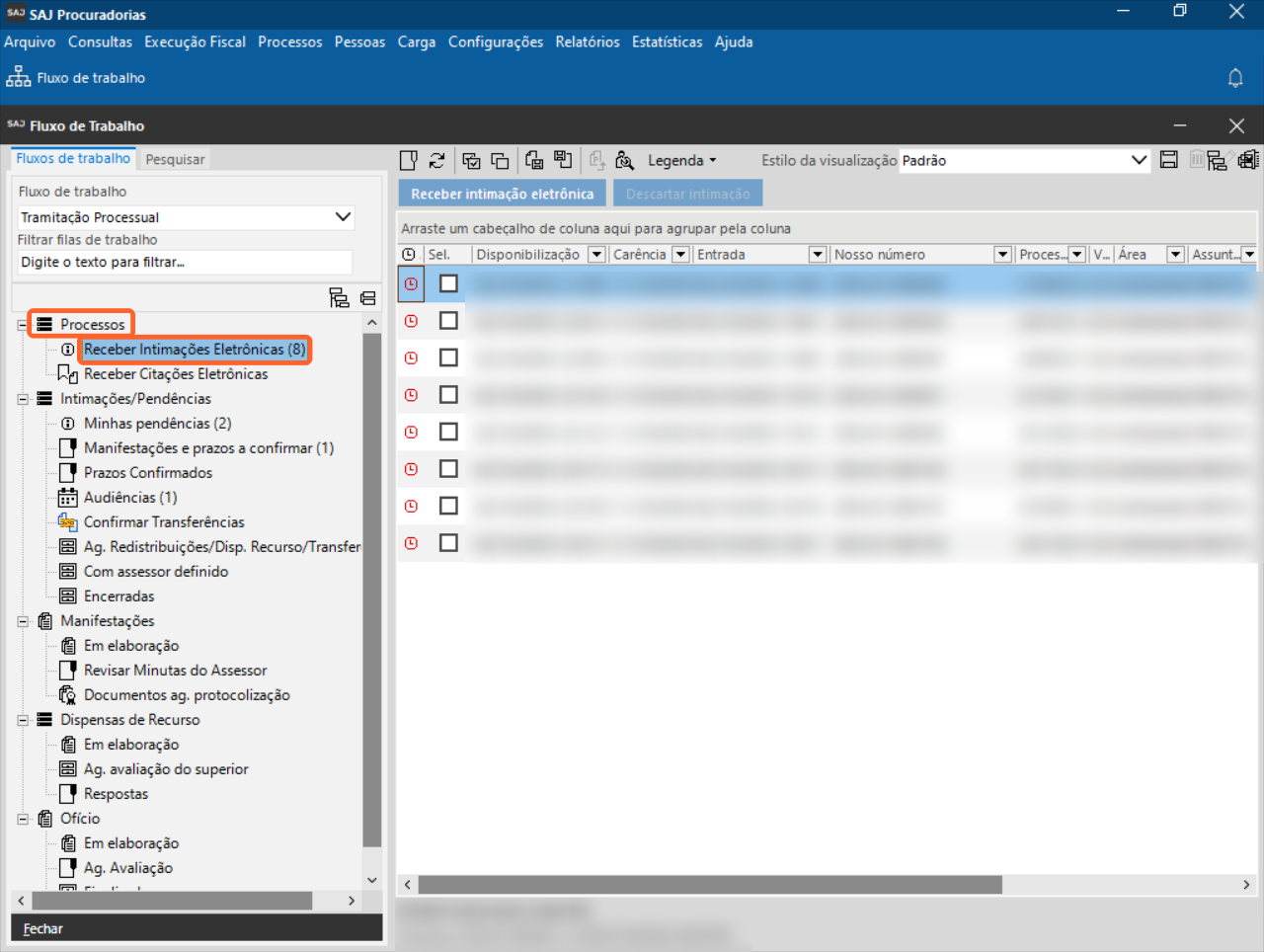Image resolution: width=1264 pixels, height=952 pixels.
Task: Click the magnifier search icon beside Legenda
Action: (624, 161)
